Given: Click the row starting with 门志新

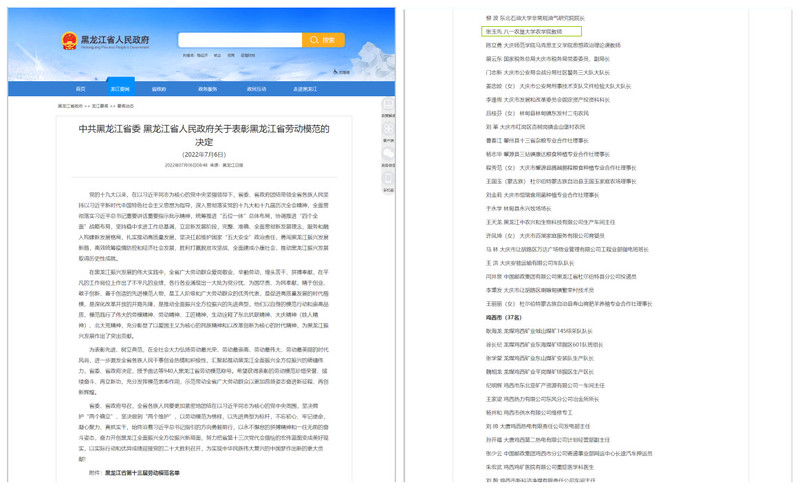Looking at the screenshot, I should (x=547, y=72).
